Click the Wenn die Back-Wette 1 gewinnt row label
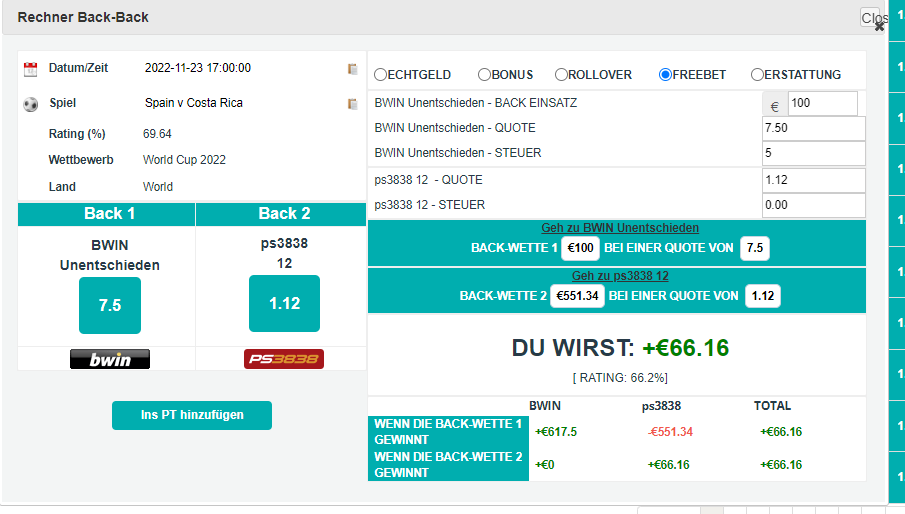 tap(448, 432)
